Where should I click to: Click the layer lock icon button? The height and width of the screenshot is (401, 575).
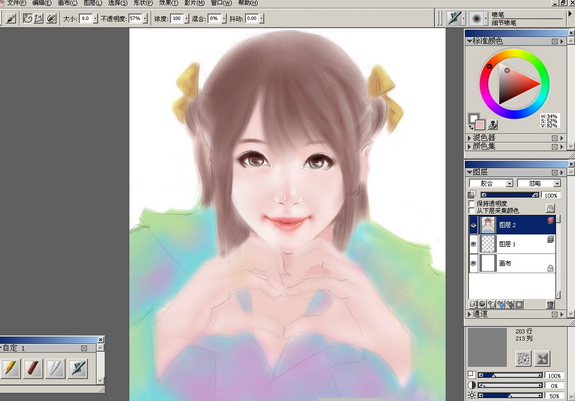pos(550,208)
